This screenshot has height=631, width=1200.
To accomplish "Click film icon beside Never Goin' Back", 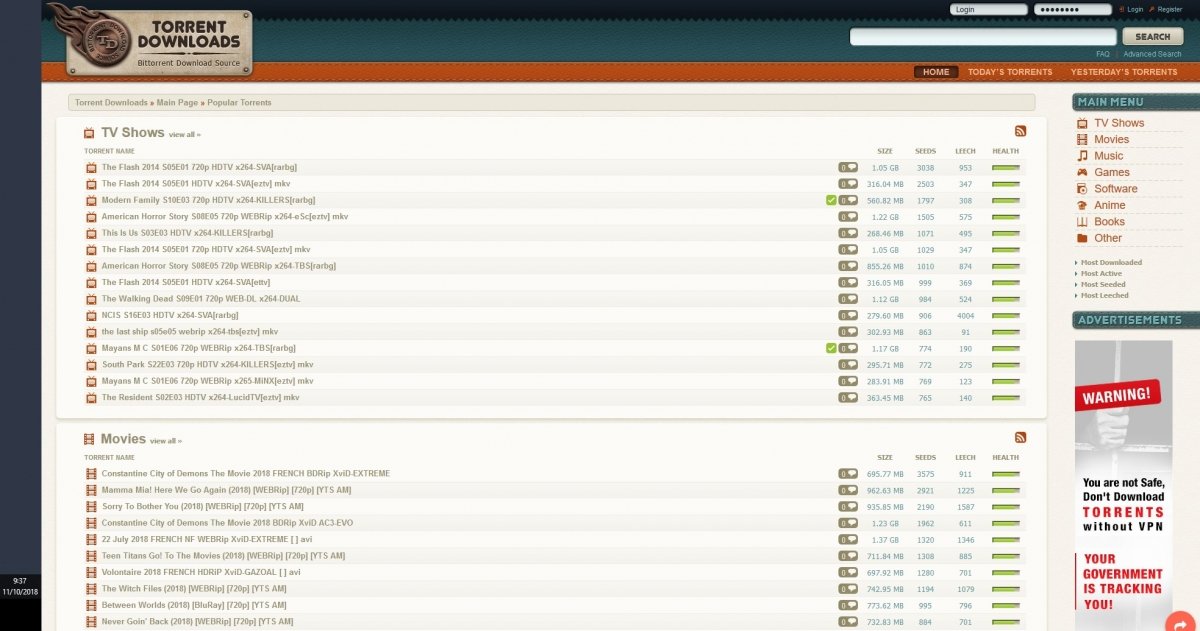I will click(x=91, y=622).
